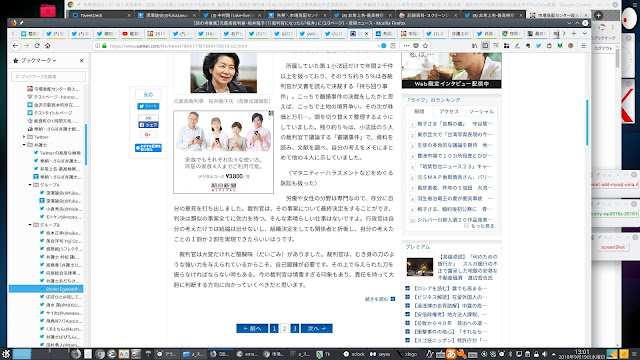Open the first bookmark 市場急配センター

point(53,89)
